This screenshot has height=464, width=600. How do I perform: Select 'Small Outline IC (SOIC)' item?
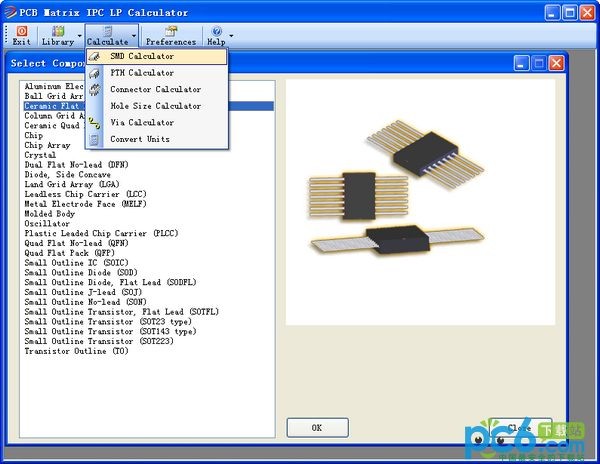click(x=77, y=263)
